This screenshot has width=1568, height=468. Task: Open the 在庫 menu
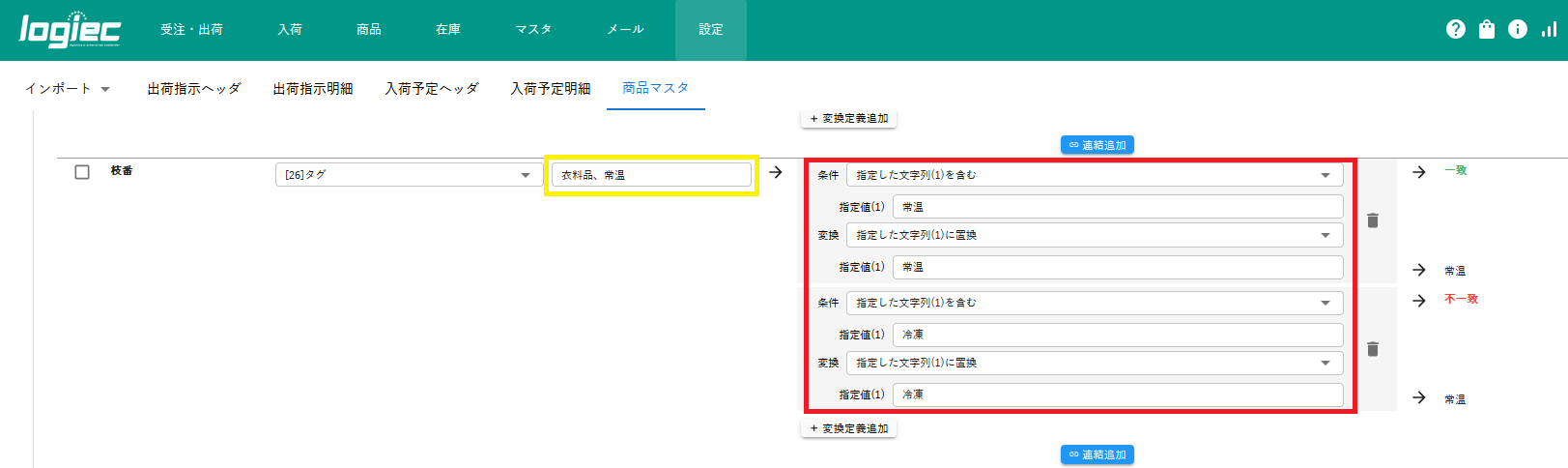tap(447, 30)
